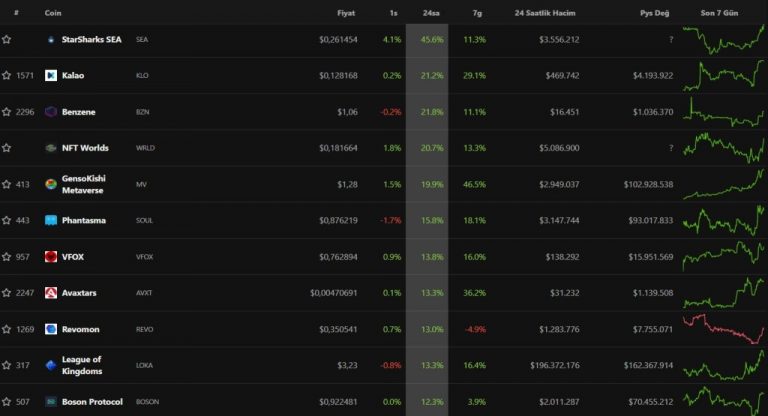Open GensoKishi Metaverse 7-day sparkline
Viewport: 768px width, 416px height.
[723, 184]
